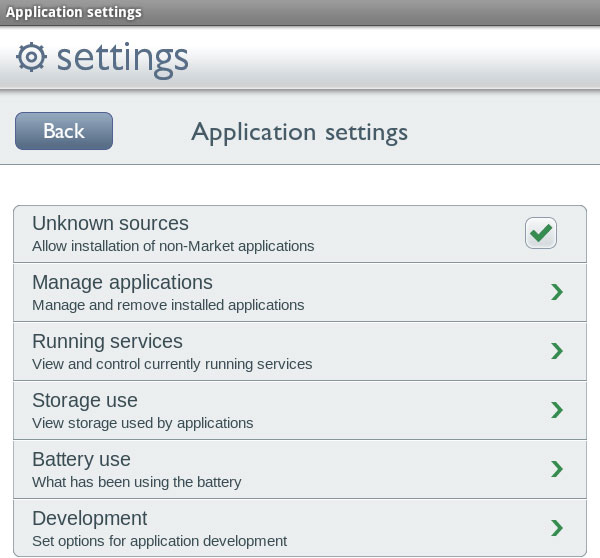Click "Allow installation of non-Market applications" description
Image resolution: width=600 pixels, height=558 pixels.
tap(173, 246)
